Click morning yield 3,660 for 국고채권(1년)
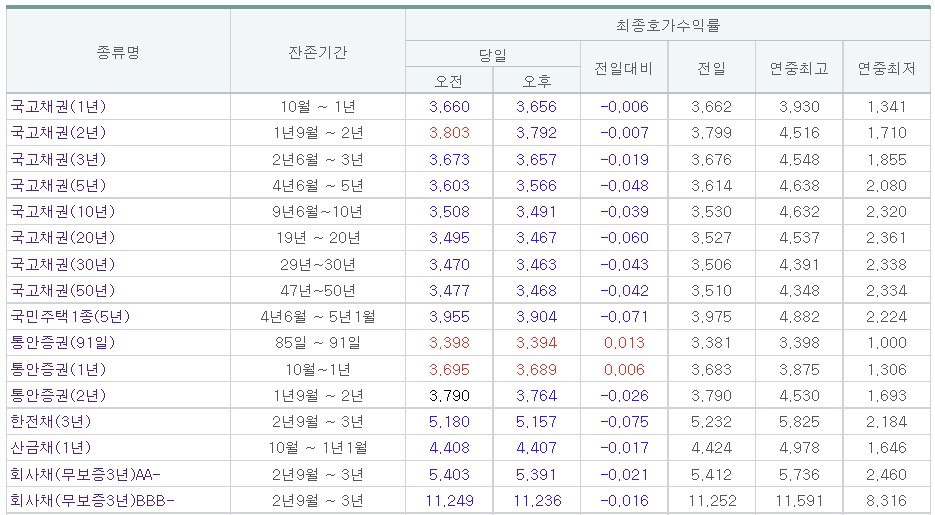This screenshot has width=935, height=515. [x=449, y=107]
